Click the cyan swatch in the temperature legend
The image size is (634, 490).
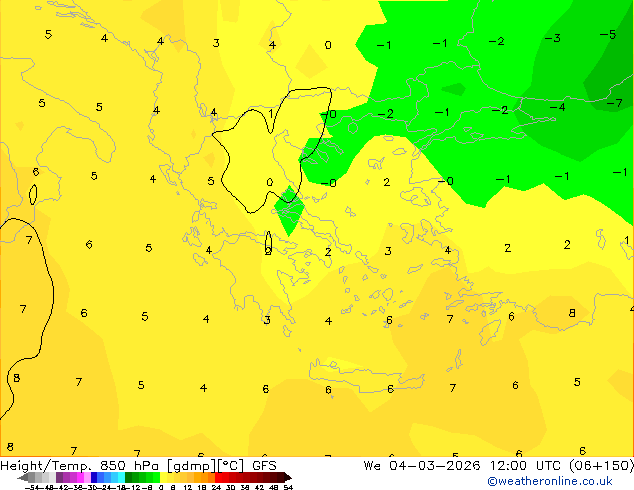(x=121, y=477)
